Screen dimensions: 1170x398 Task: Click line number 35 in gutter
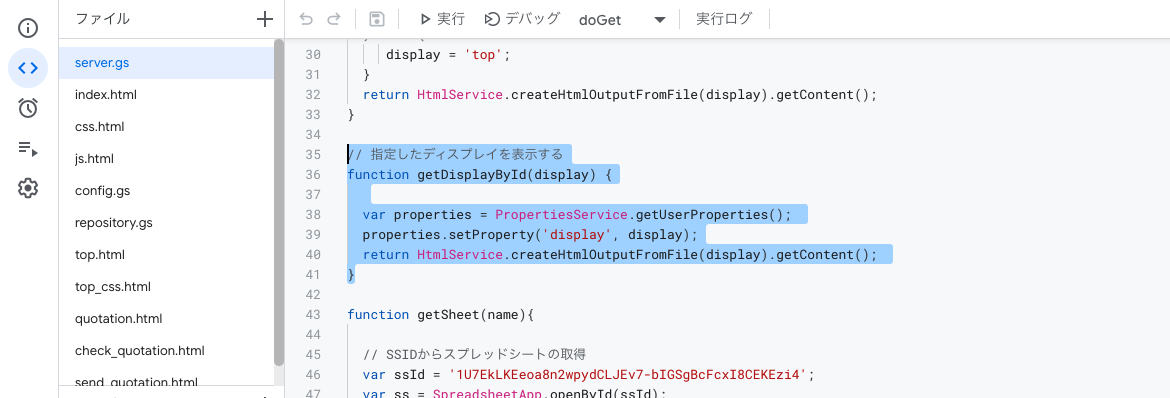coord(313,155)
